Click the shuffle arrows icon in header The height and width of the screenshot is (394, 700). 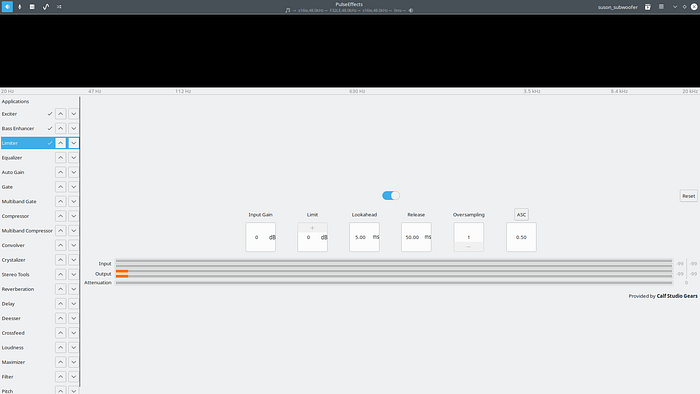point(59,7)
